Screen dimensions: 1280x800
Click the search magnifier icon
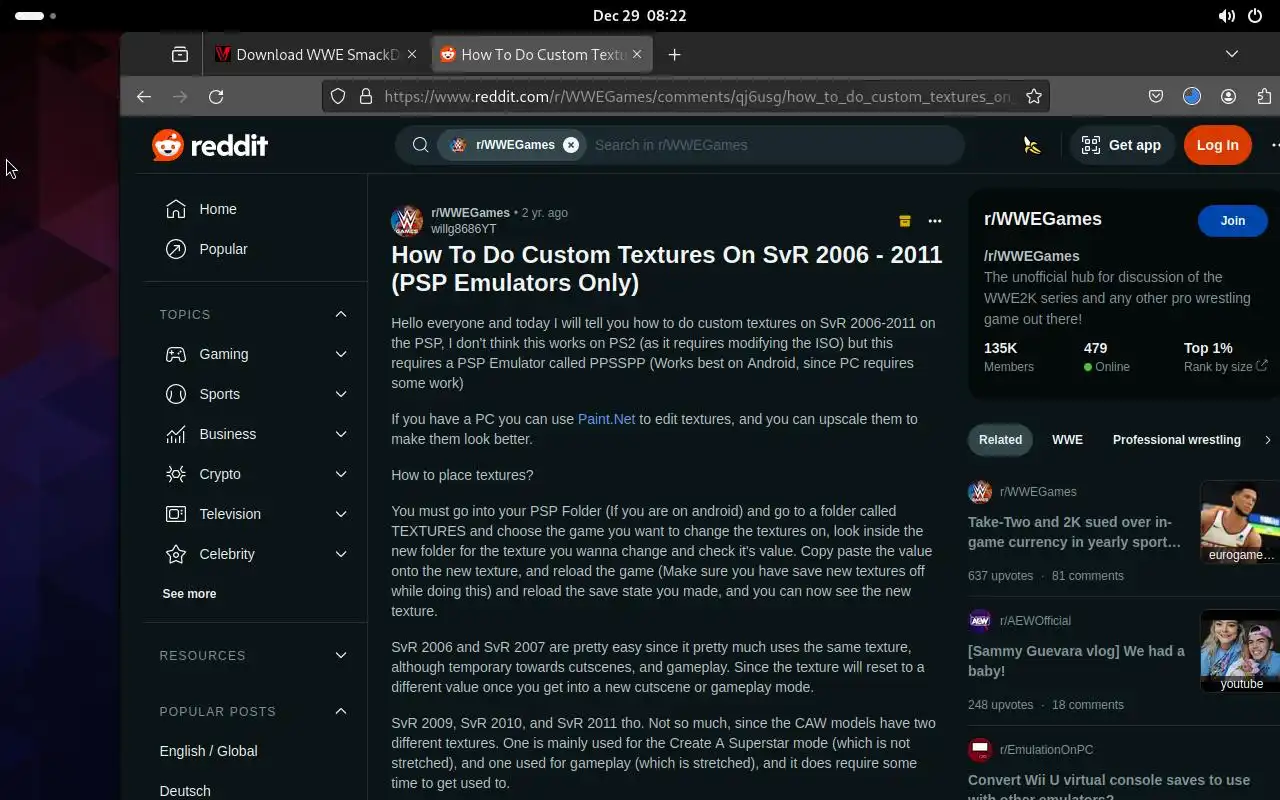coord(421,145)
